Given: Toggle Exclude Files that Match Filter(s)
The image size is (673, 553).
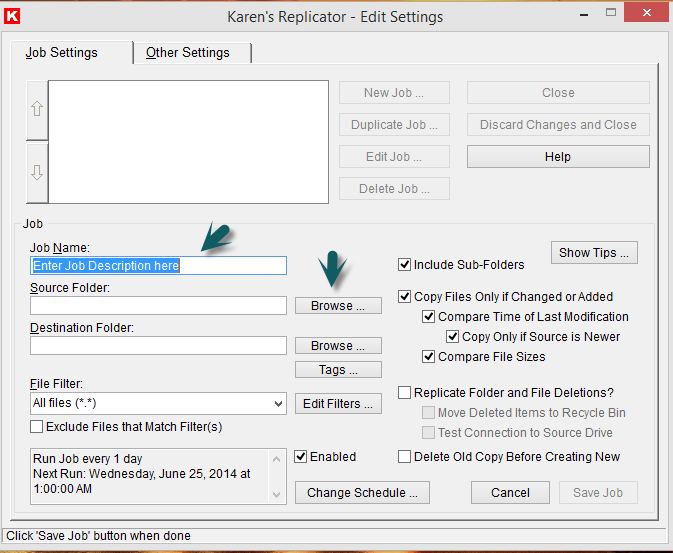Looking at the screenshot, I should coord(36,427).
